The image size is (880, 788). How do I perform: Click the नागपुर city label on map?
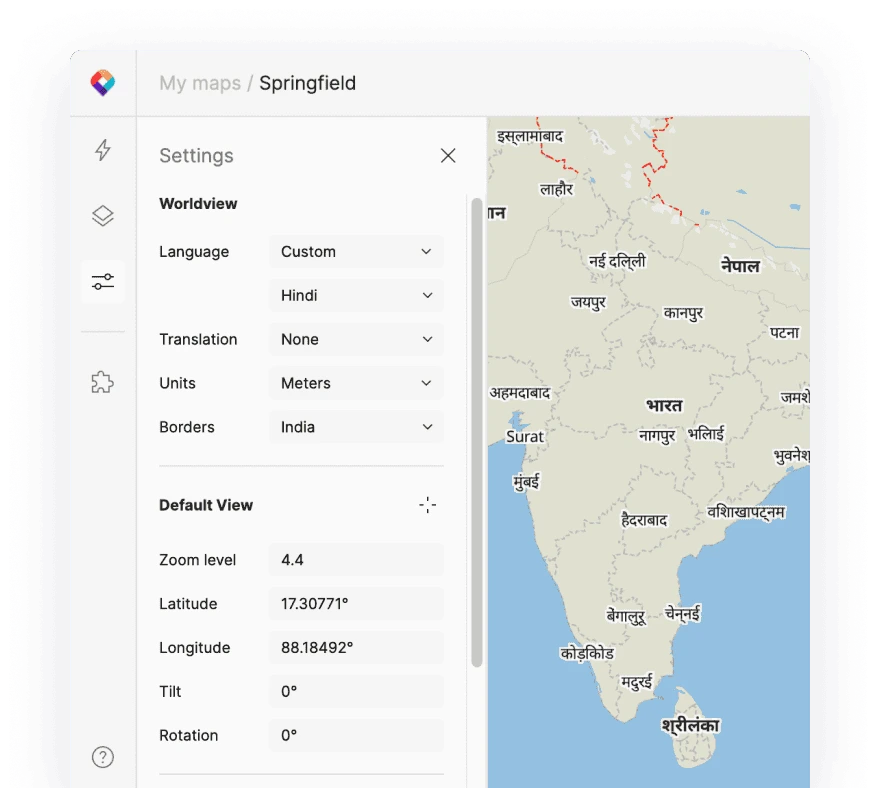pyautogui.click(x=657, y=435)
